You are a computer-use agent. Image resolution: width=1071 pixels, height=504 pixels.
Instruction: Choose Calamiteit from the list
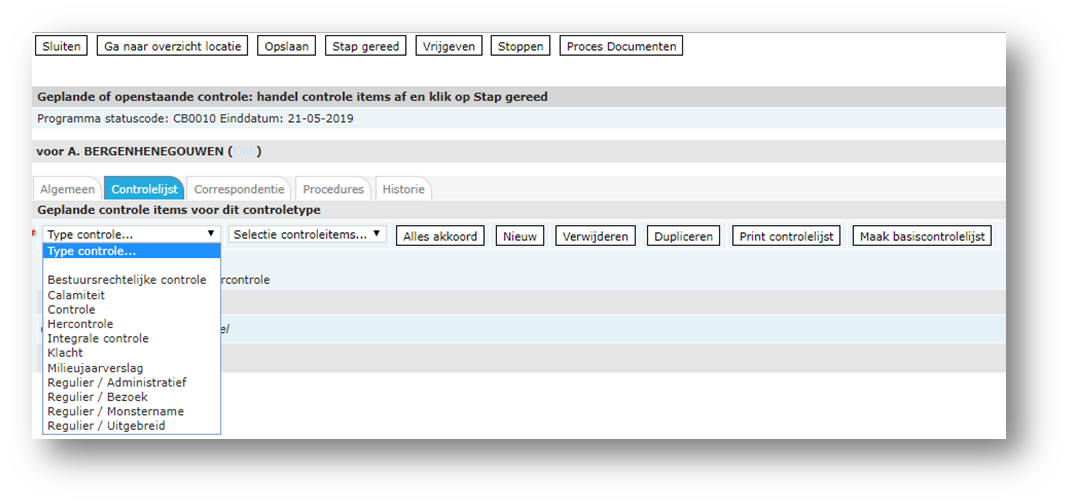click(x=76, y=295)
